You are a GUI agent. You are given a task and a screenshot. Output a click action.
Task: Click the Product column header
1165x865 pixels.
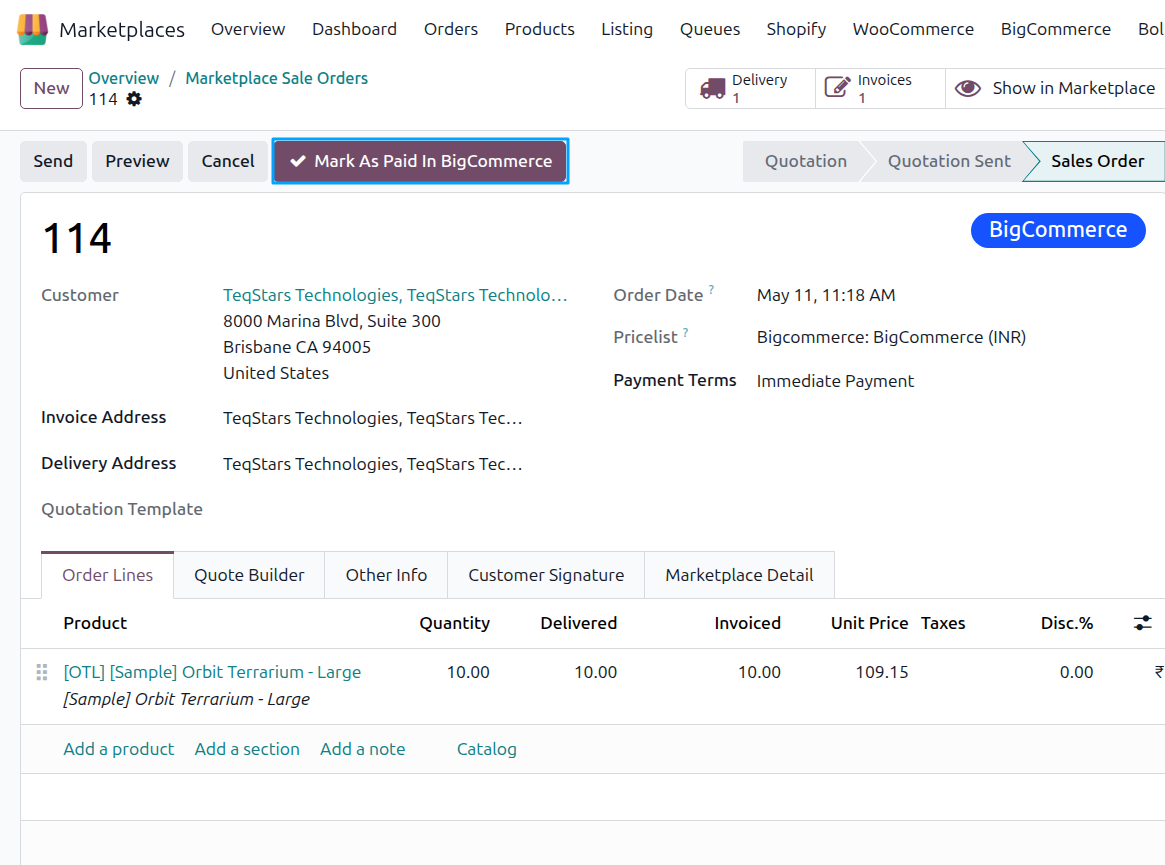pos(95,623)
